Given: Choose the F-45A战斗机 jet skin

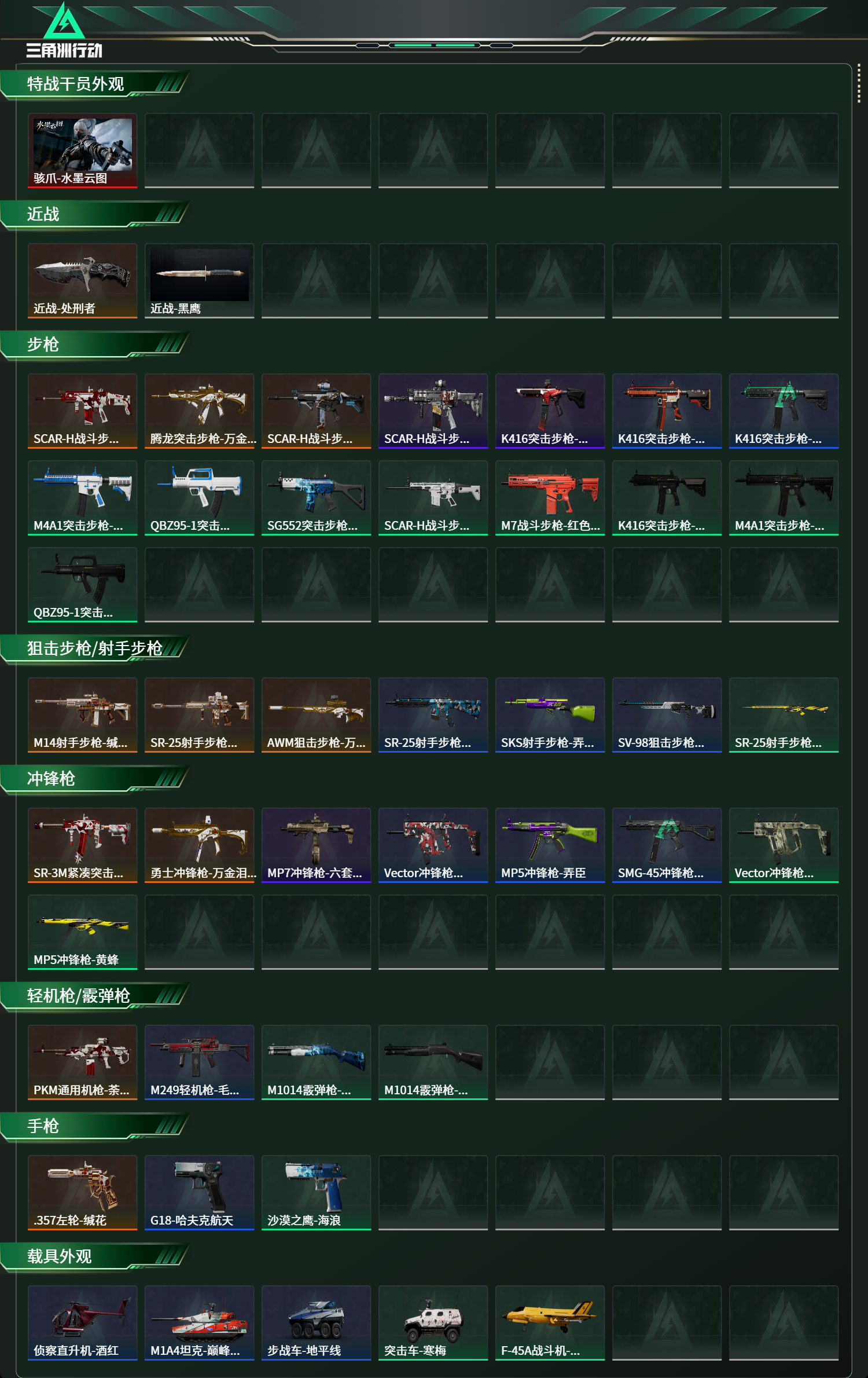Looking at the screenshot, I should 550,1323.
